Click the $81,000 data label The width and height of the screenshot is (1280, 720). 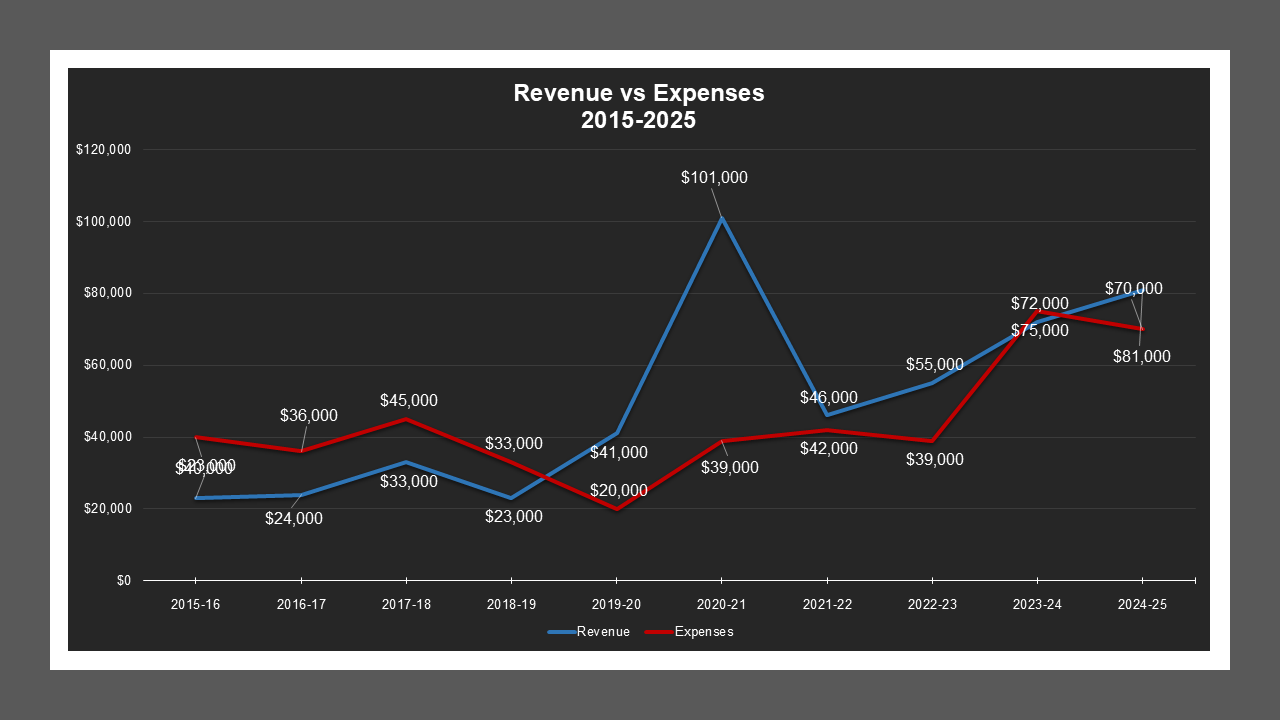(x=1141, y=356)
